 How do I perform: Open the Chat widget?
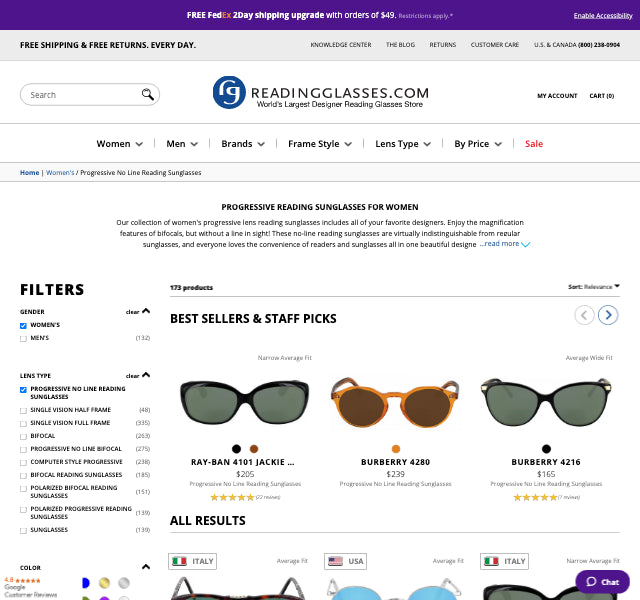602,582
